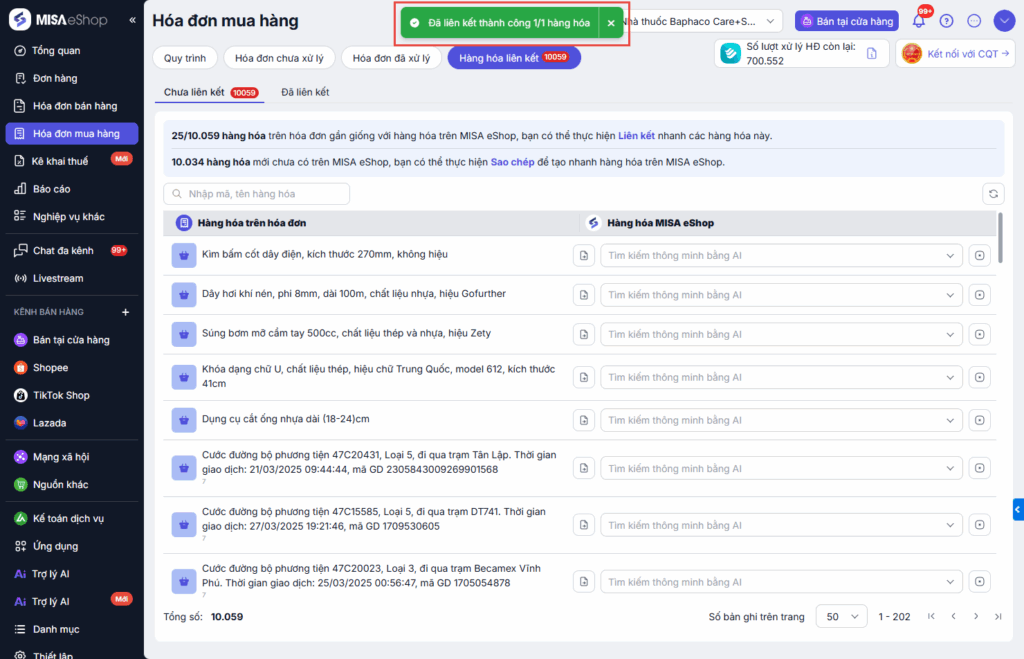The height and width of the screenshot is (659, 1024).
Task: Open Tổng quan in sidebar
Action: (72, 50)
